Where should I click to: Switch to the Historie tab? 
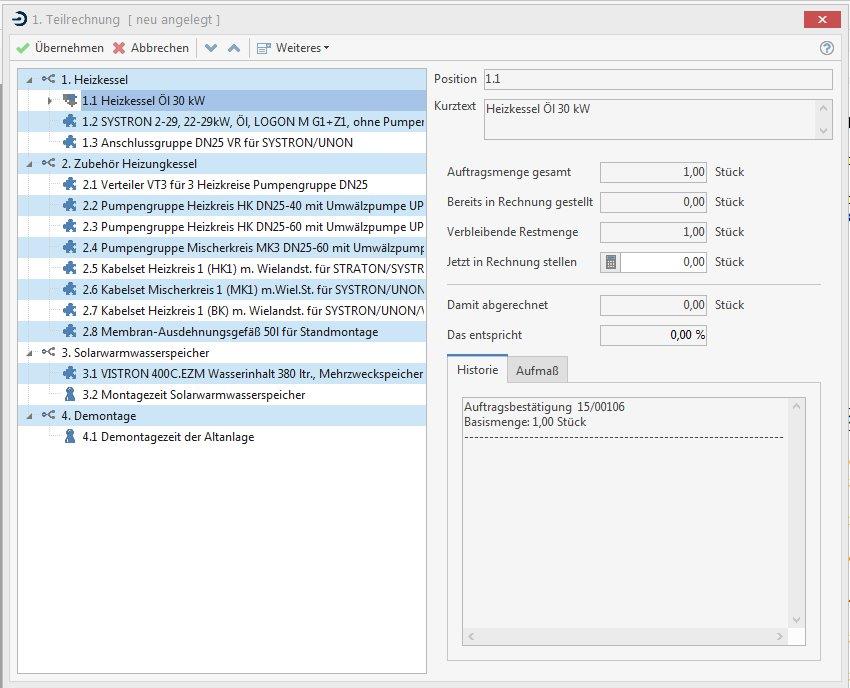pyautogui.click(x=477, y=370)
